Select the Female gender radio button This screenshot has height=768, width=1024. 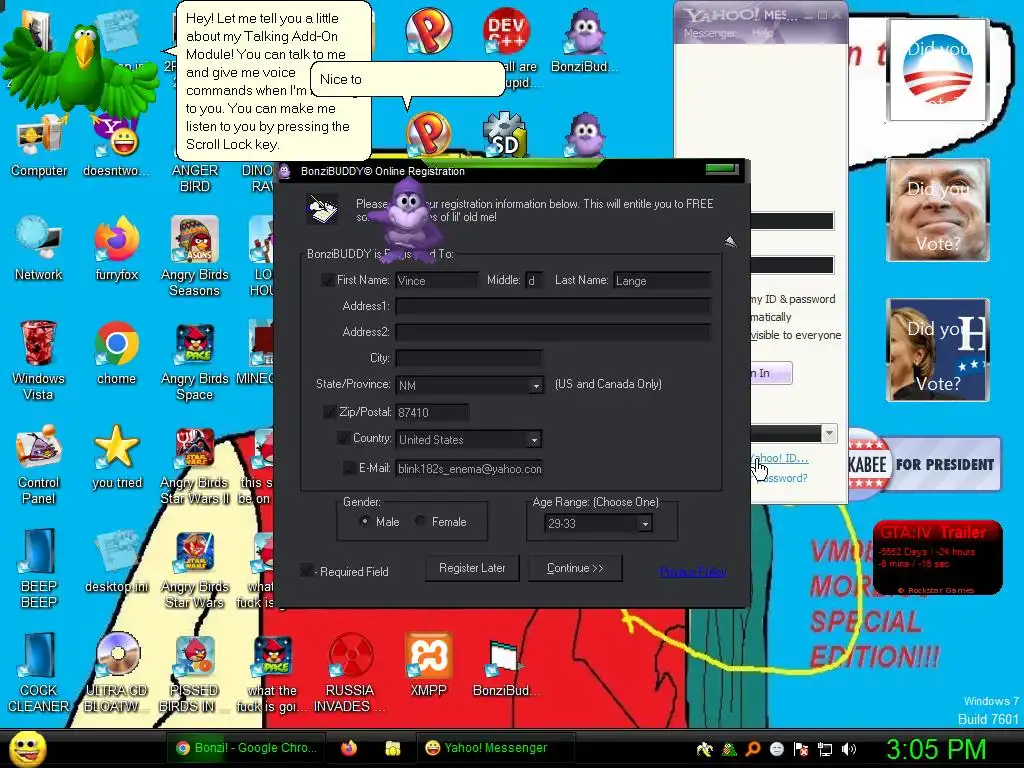click(420, 521)
